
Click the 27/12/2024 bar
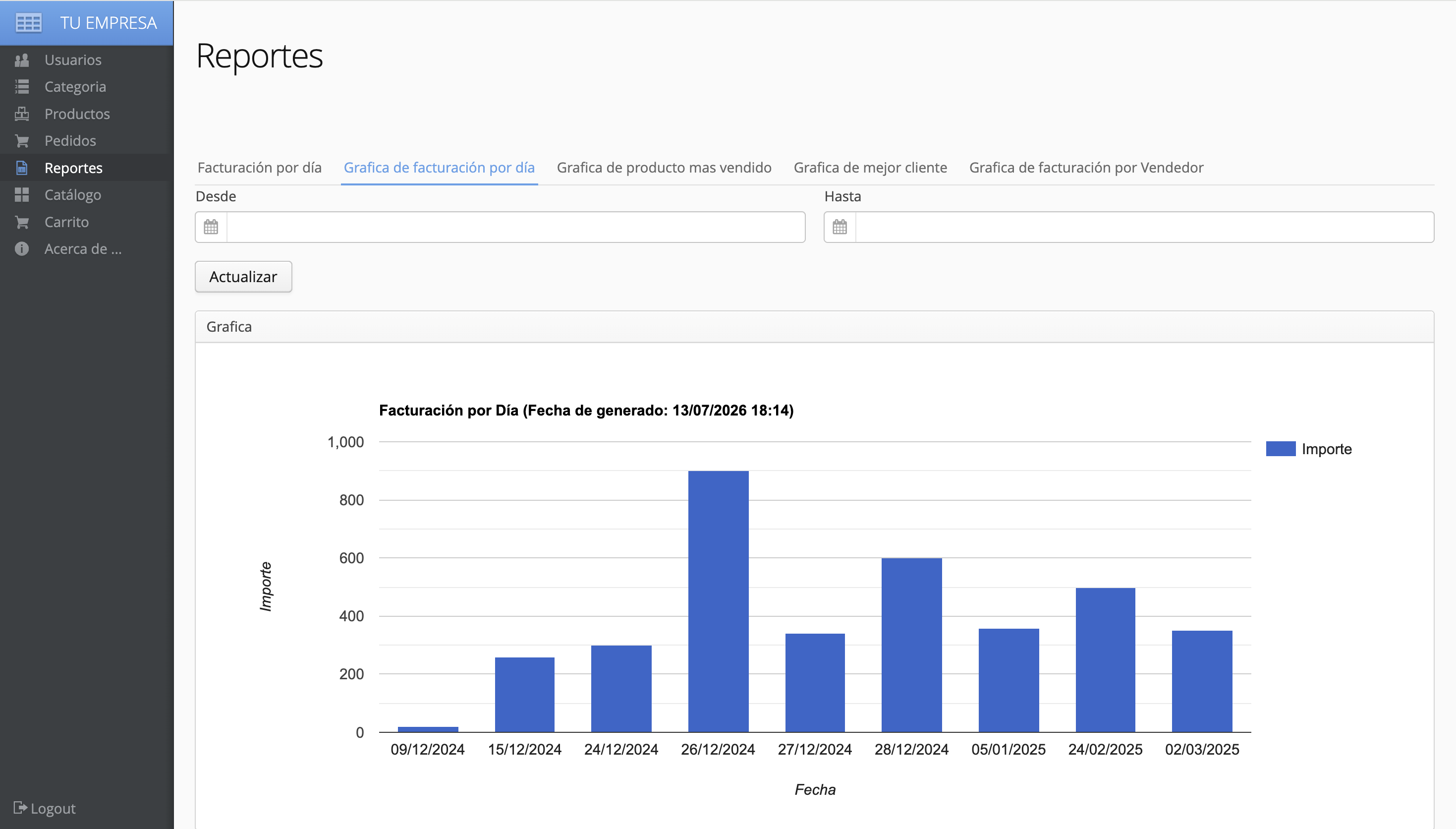tap(815, 683)
